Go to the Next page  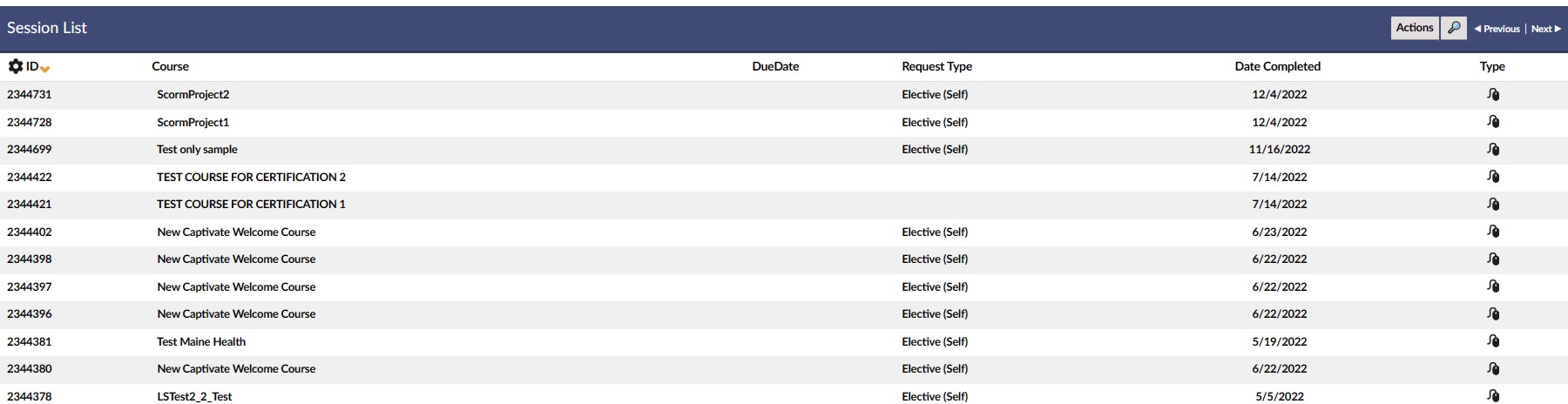[1545, 29]
